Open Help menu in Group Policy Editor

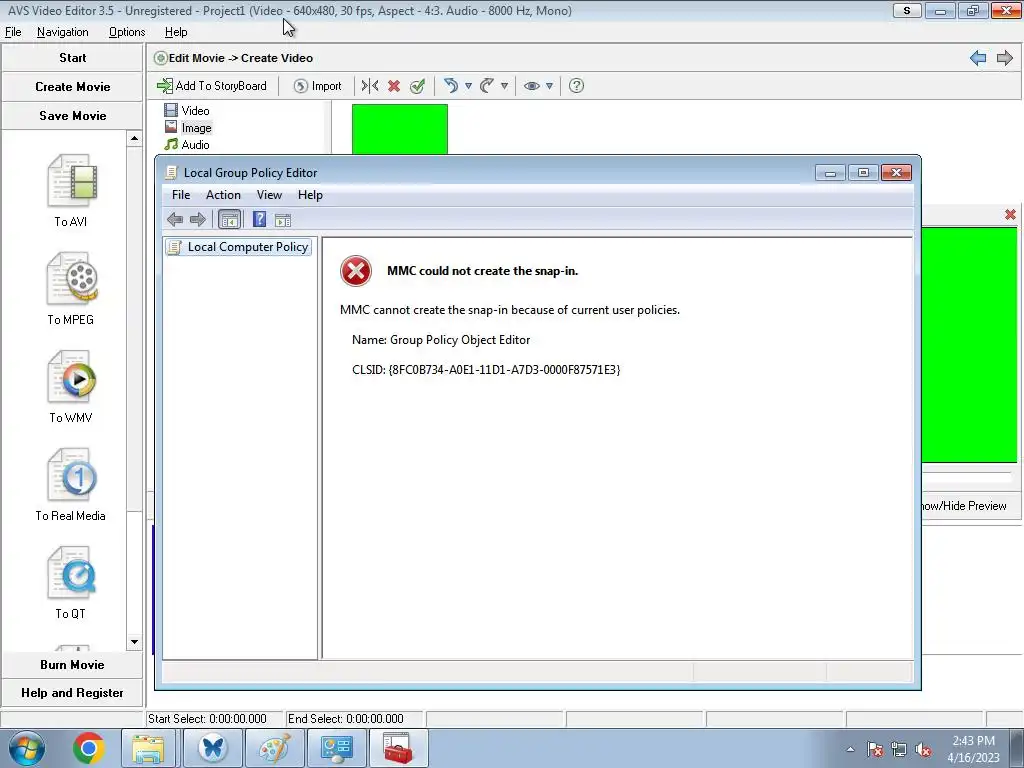(310, 195)
